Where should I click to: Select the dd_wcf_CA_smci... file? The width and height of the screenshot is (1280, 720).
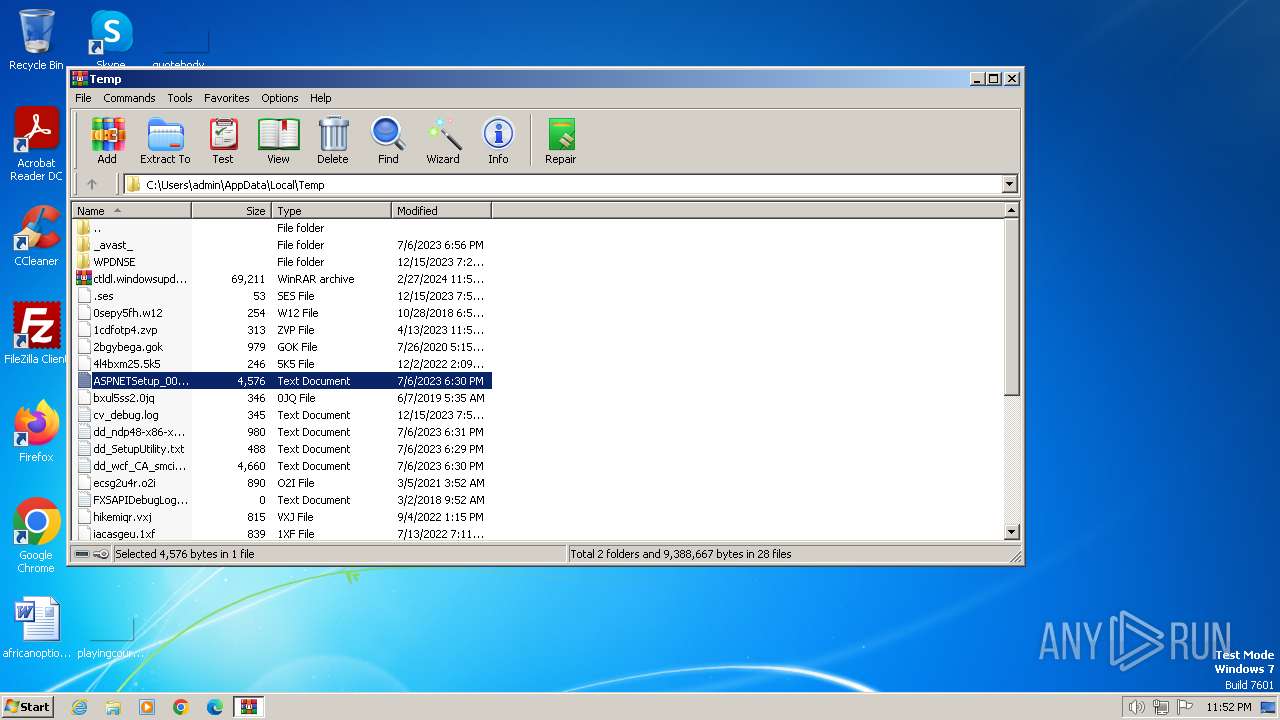pyautogui.click(x=282, y=466)
